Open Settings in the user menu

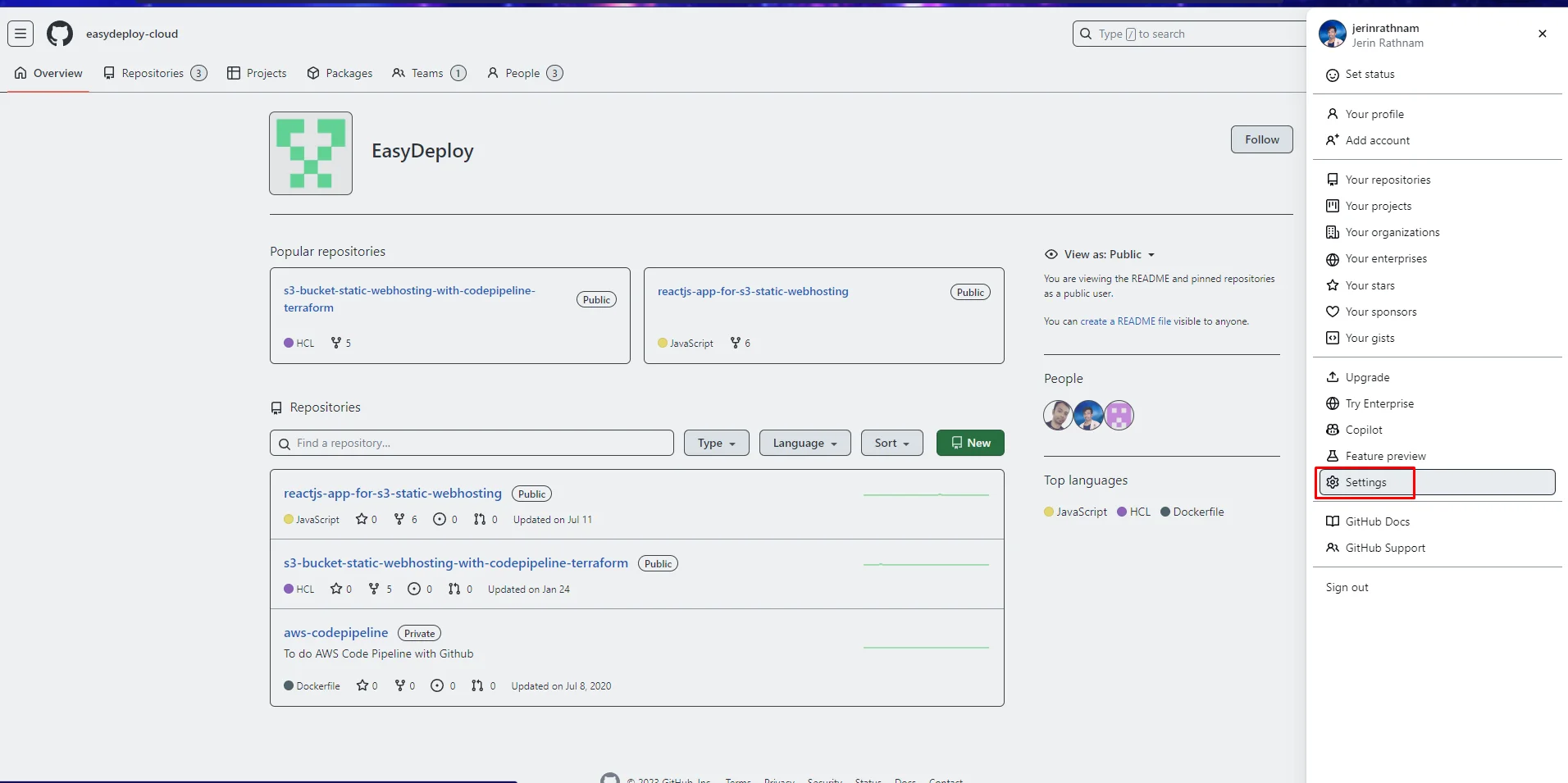(1437, 482)
